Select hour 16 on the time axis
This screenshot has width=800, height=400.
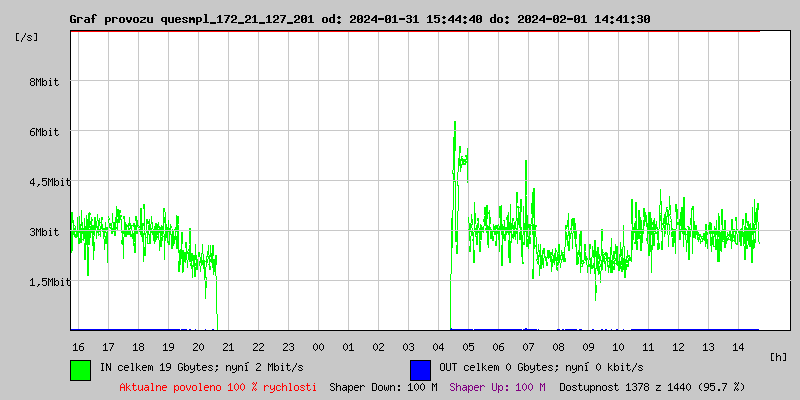(78, 346)
